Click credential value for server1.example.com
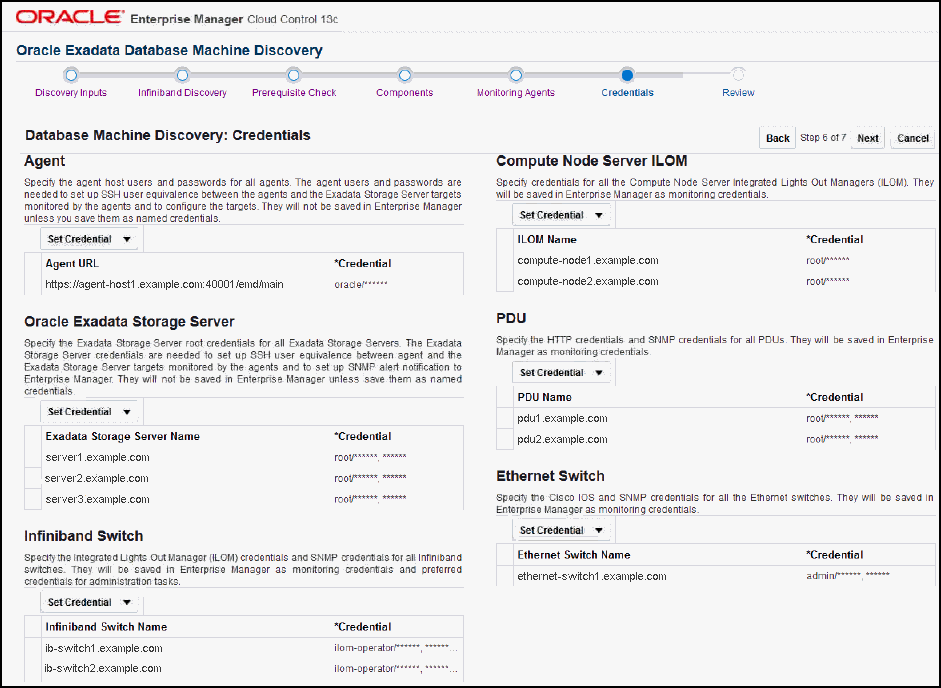 coord(370,457)
